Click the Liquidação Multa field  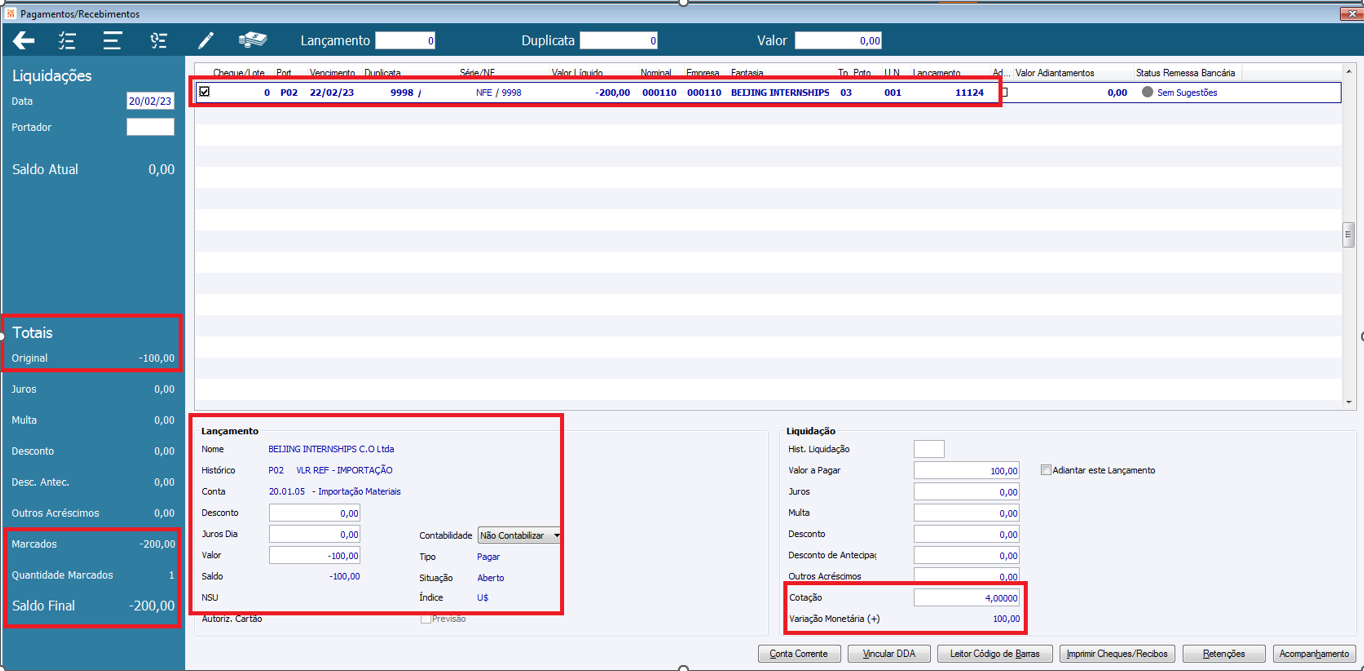967,513
